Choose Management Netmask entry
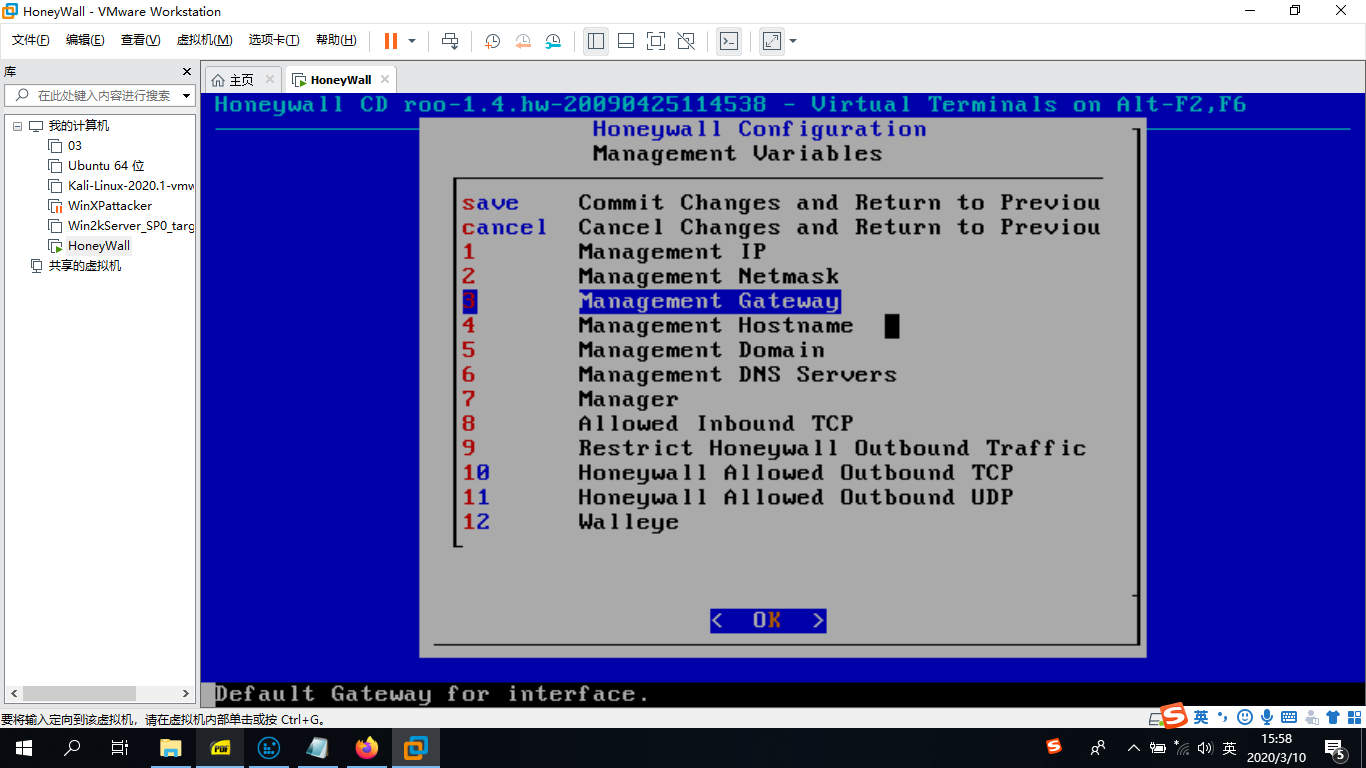 coord(708,276)
